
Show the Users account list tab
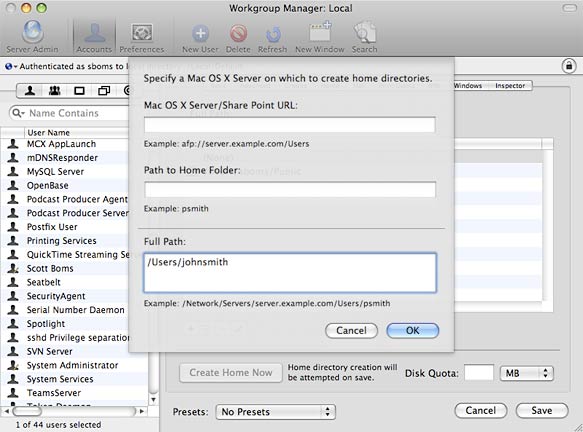click(30, 90)
